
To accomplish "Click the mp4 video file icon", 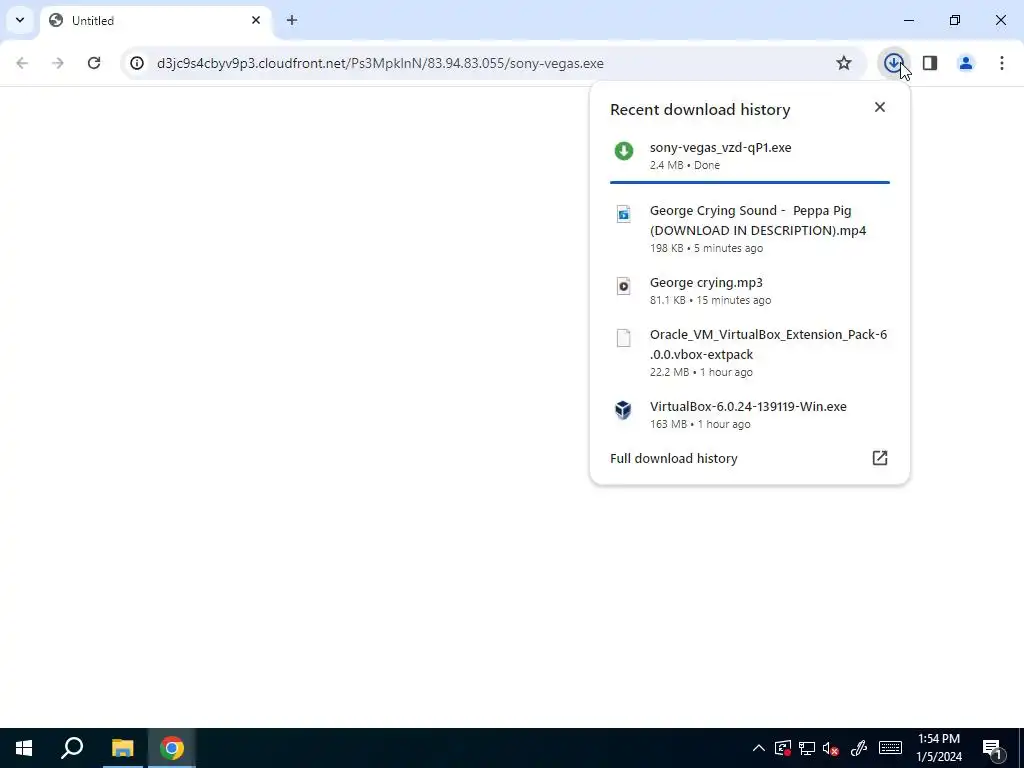I will click(x=624, y=214).
